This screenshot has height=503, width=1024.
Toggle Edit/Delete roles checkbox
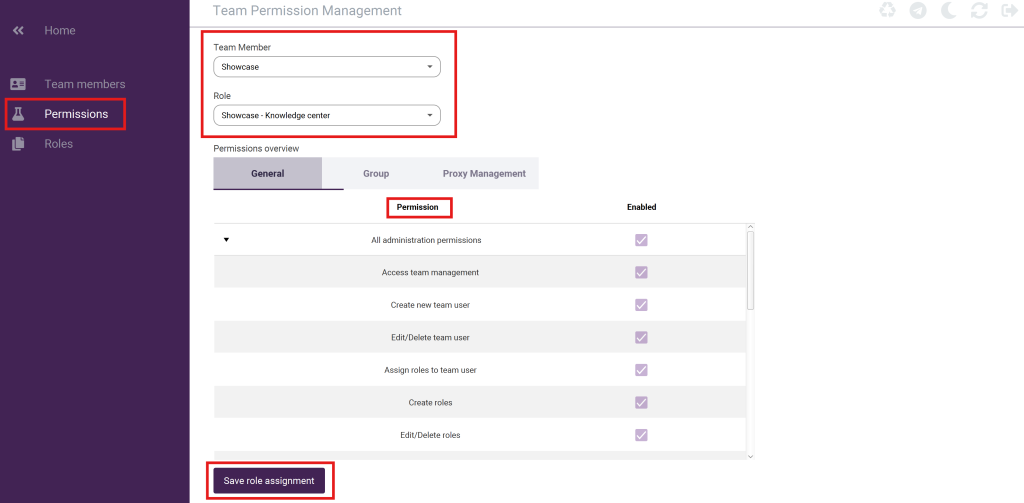[x=641, y=434]
